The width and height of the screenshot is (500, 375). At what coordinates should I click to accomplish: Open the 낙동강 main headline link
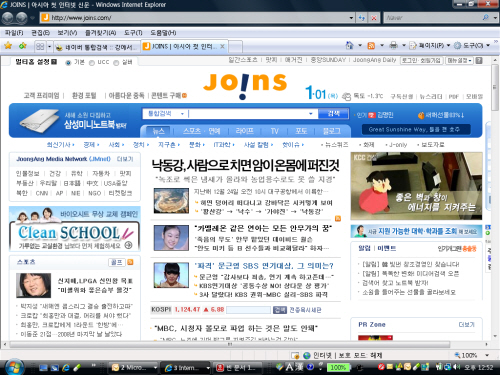coord(245,165)
